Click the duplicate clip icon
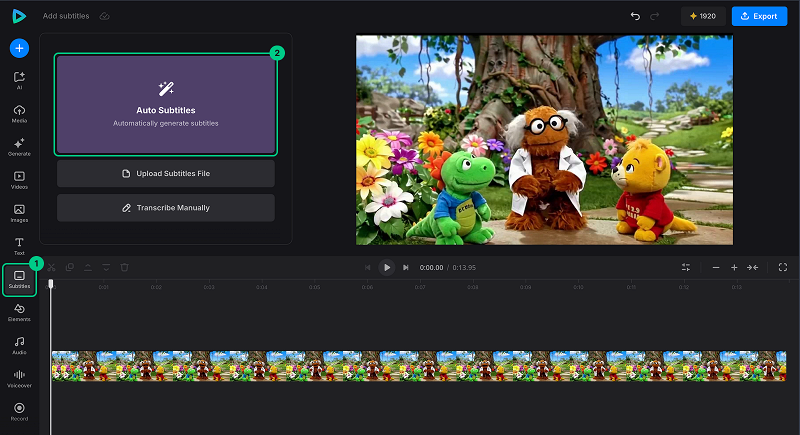Screen dimensions: 800x435 [x=70, y=267]
